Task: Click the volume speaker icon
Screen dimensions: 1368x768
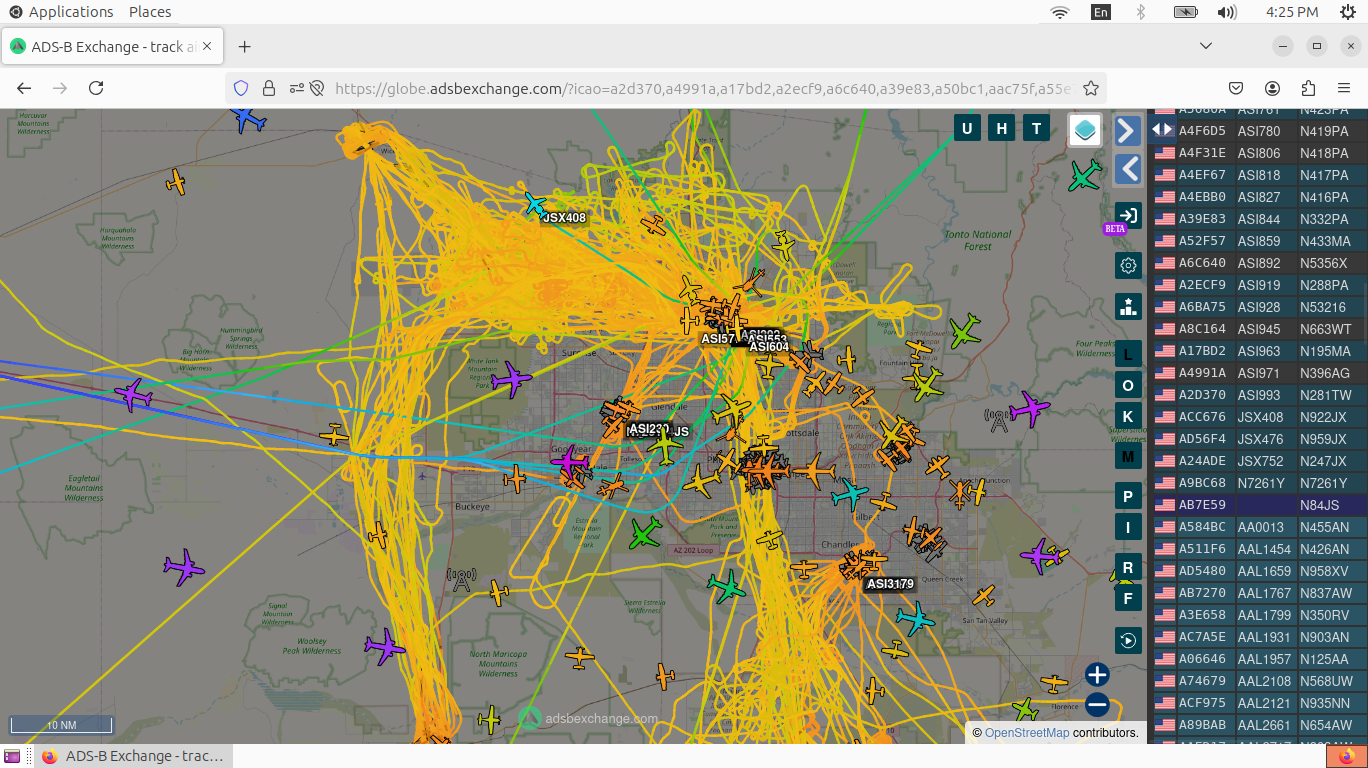Action: click(x=1227, y=12)
